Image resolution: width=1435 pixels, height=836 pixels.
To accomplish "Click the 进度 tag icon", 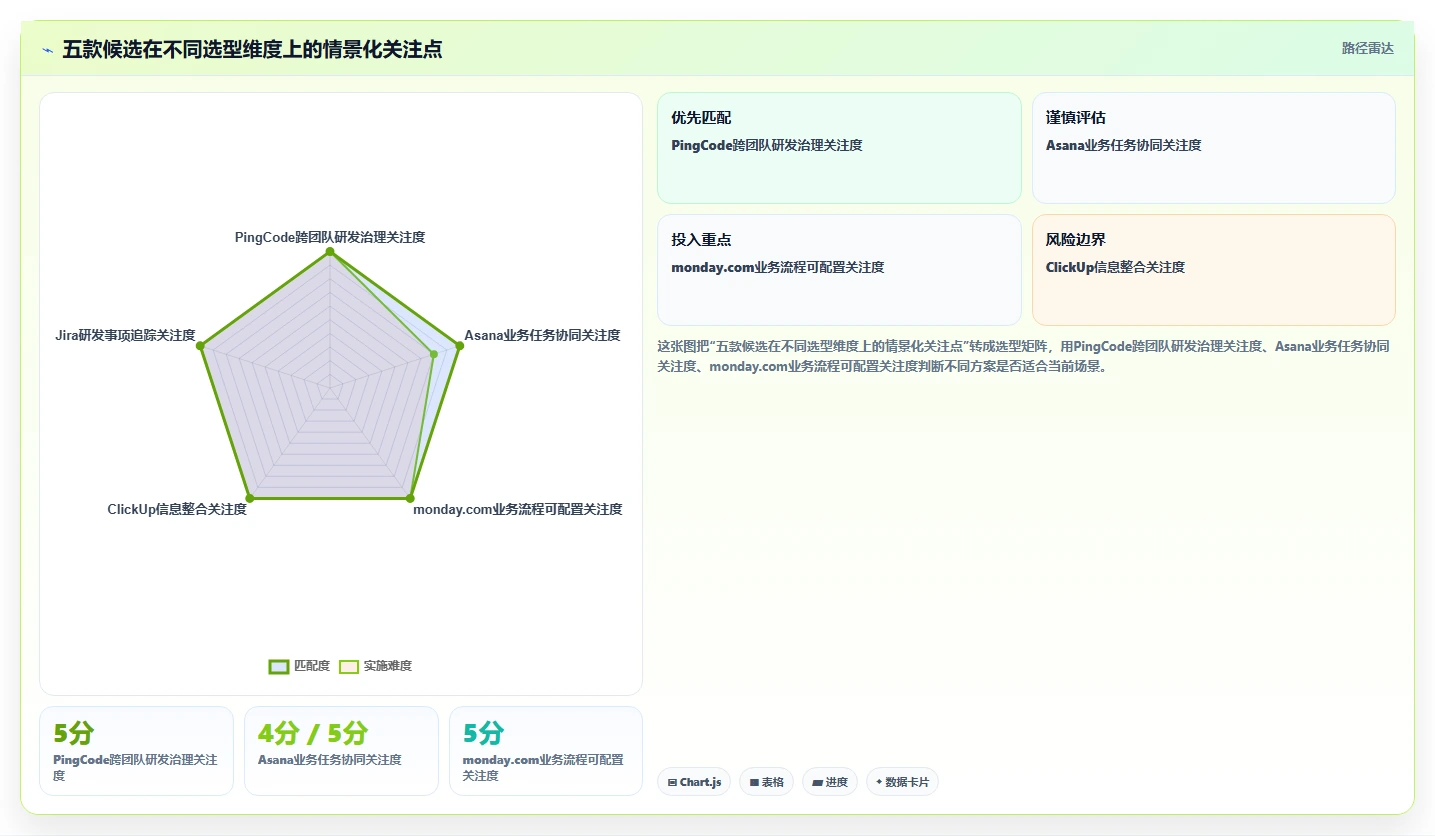I will coord(817,782).
